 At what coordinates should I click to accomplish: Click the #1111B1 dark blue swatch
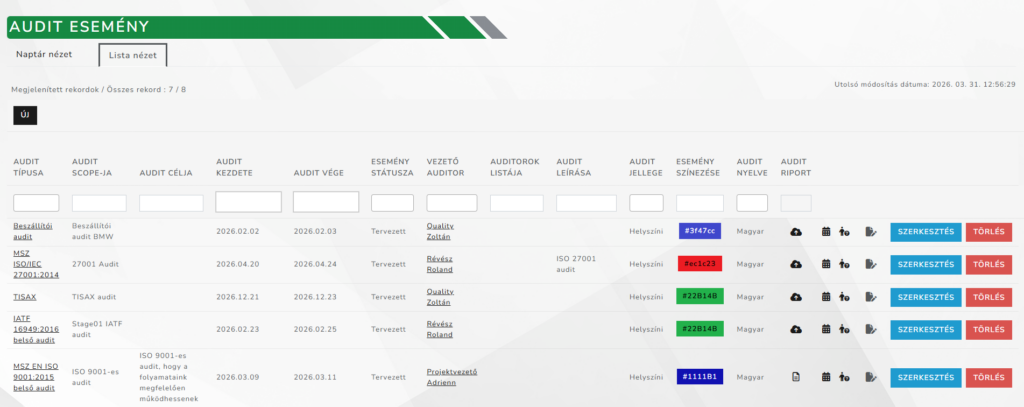coord(699,377)
